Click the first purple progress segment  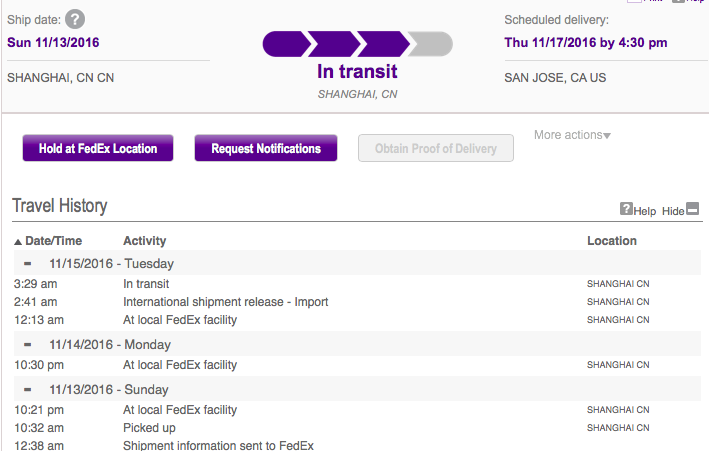[286, 44]
